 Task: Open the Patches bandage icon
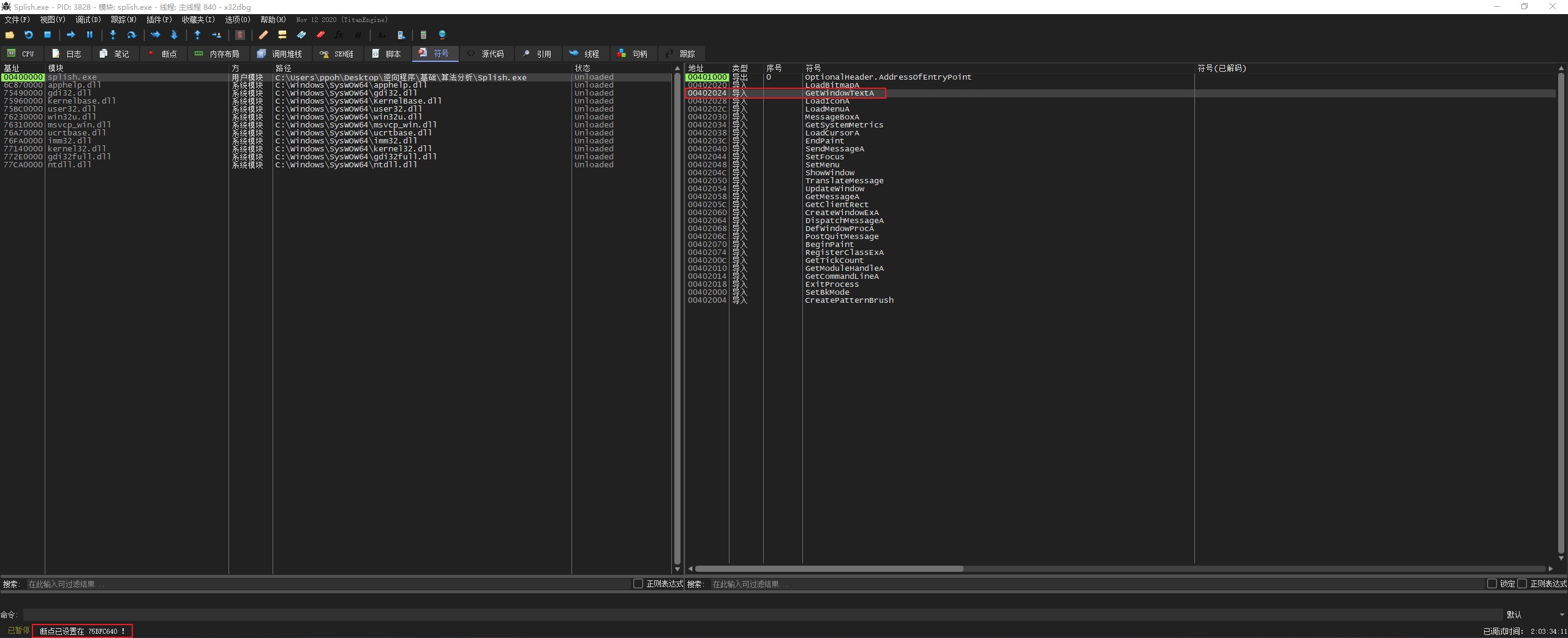263,35
